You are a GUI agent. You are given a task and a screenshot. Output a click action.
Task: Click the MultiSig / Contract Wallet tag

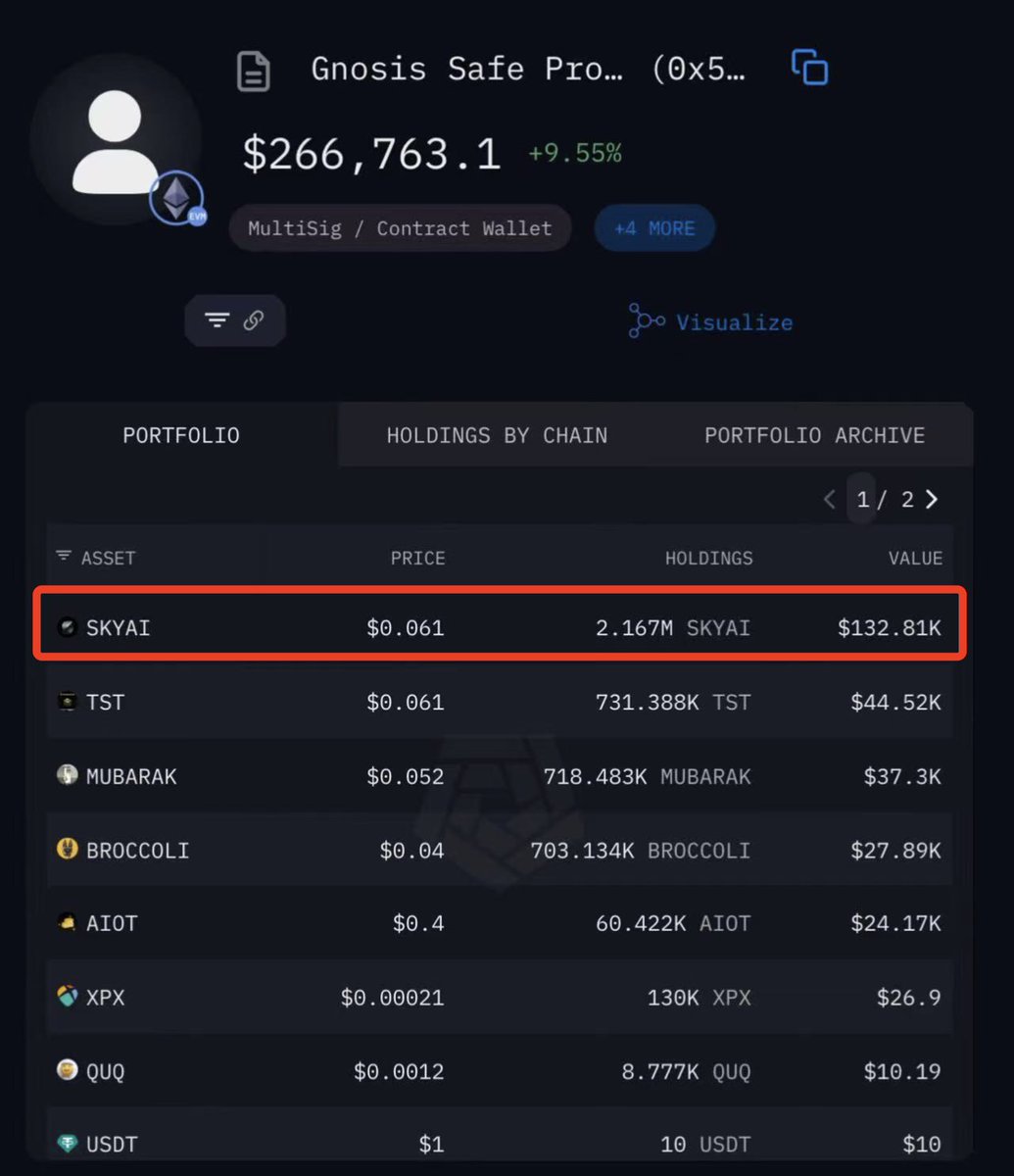click(x=400, y=228)
